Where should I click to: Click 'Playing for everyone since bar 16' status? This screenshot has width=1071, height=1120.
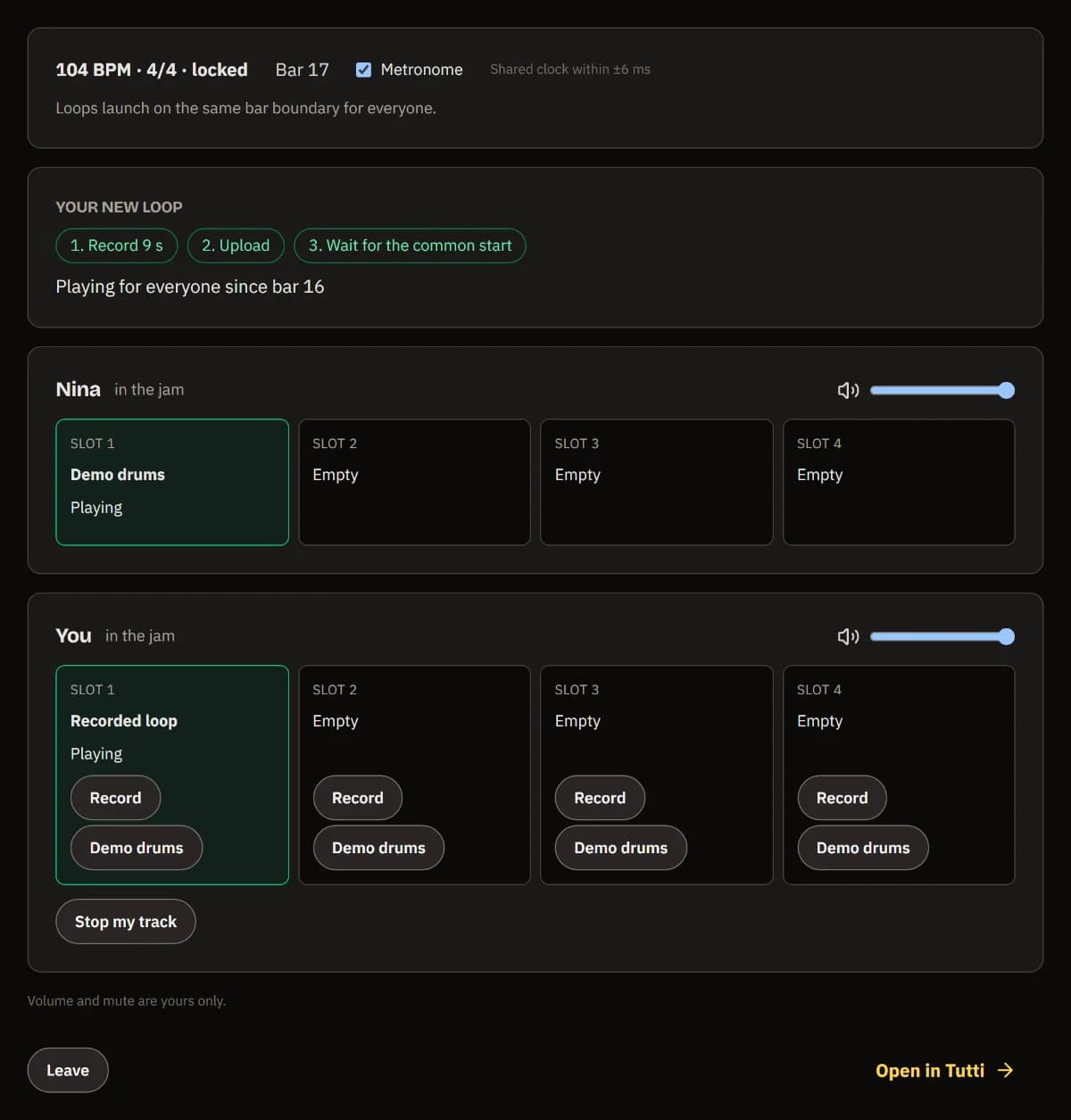click(x=190, y=286)
